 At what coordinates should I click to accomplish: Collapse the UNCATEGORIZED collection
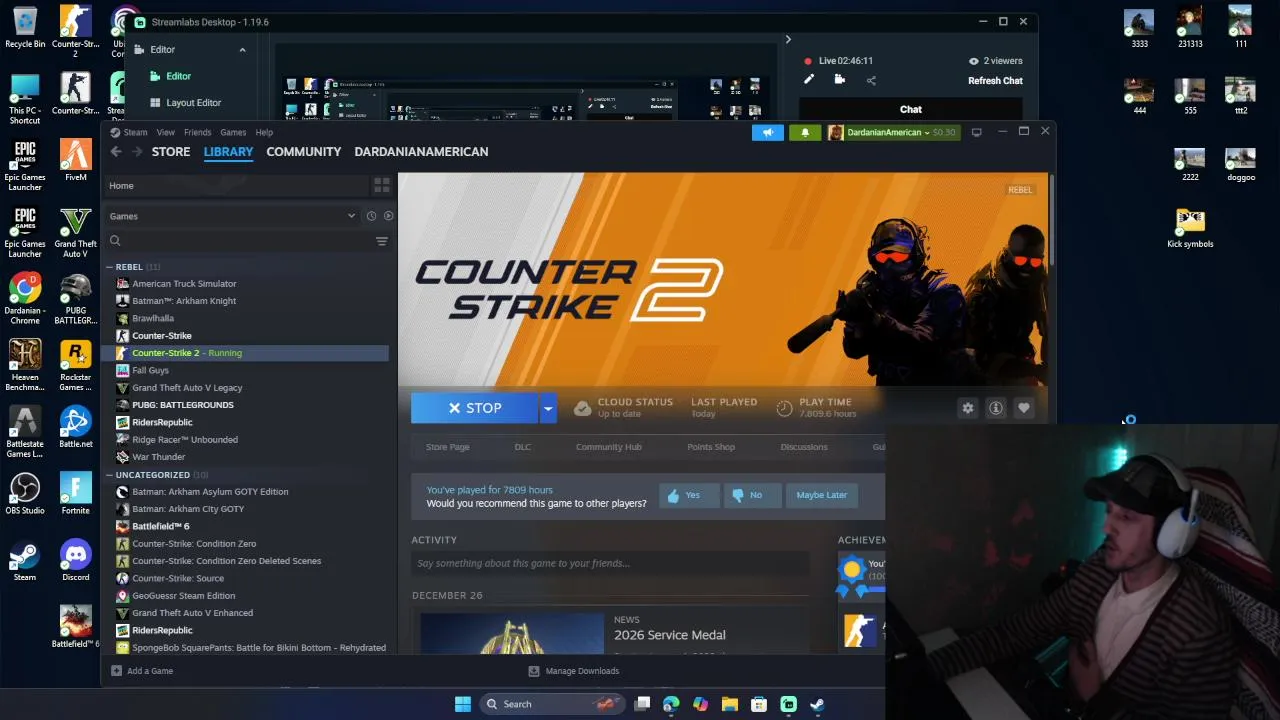click(x=109, y=475)
